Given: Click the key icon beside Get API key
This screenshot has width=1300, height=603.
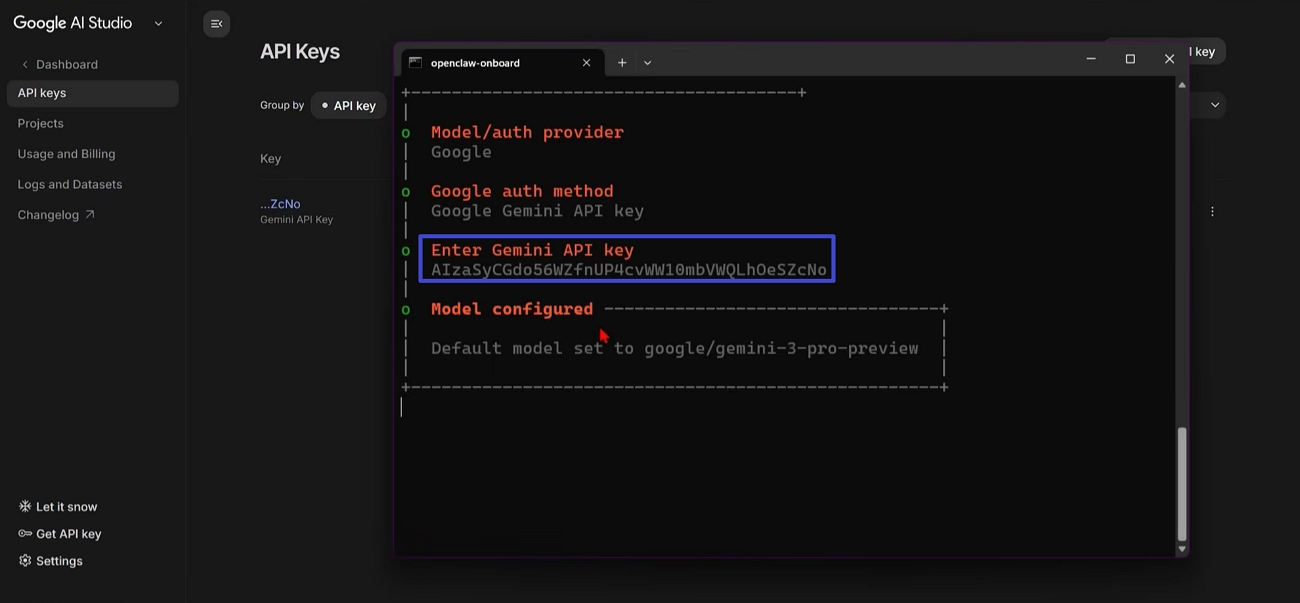Looking at the screenshot, I should click(25, 534).
